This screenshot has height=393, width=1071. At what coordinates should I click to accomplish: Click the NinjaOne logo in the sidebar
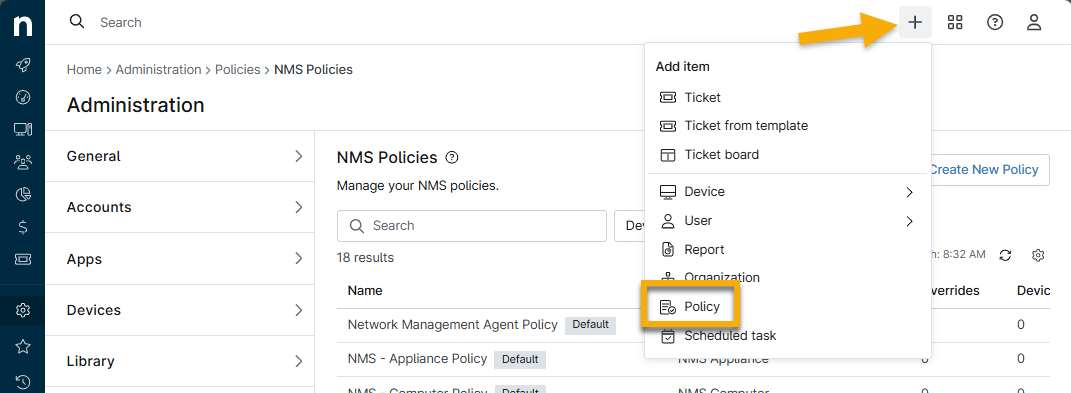coord(23,26)
